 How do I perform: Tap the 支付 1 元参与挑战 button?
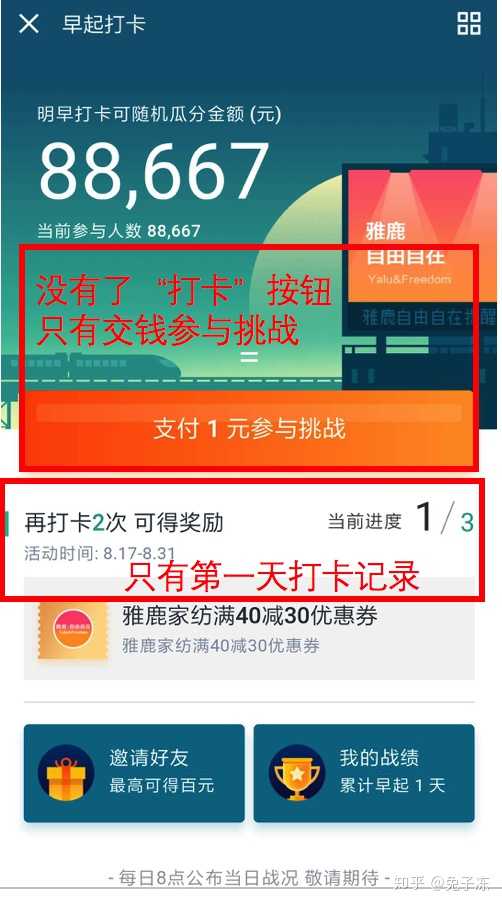click(249, 428)
